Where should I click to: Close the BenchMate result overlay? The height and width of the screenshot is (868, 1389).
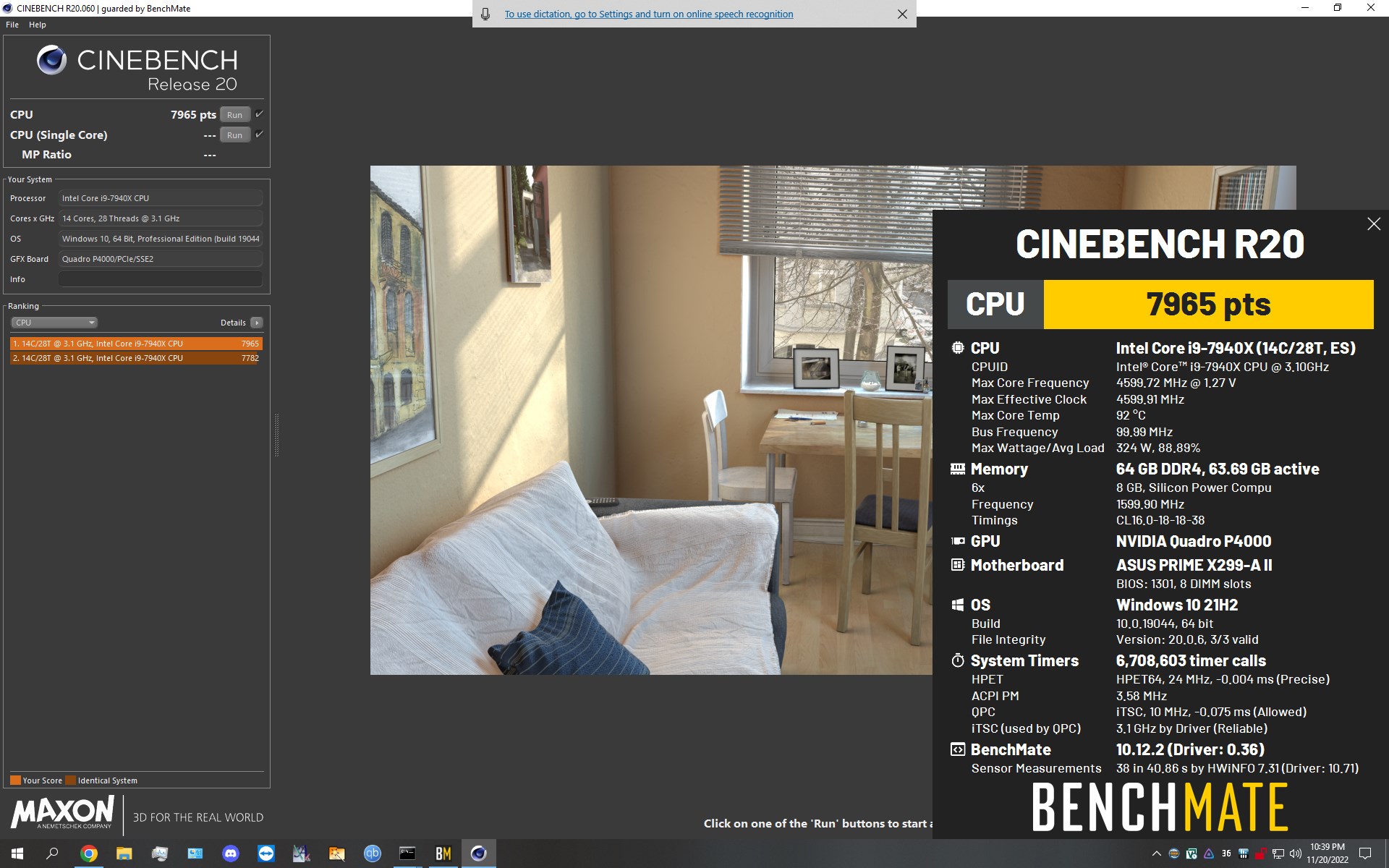pos(1374,224)
